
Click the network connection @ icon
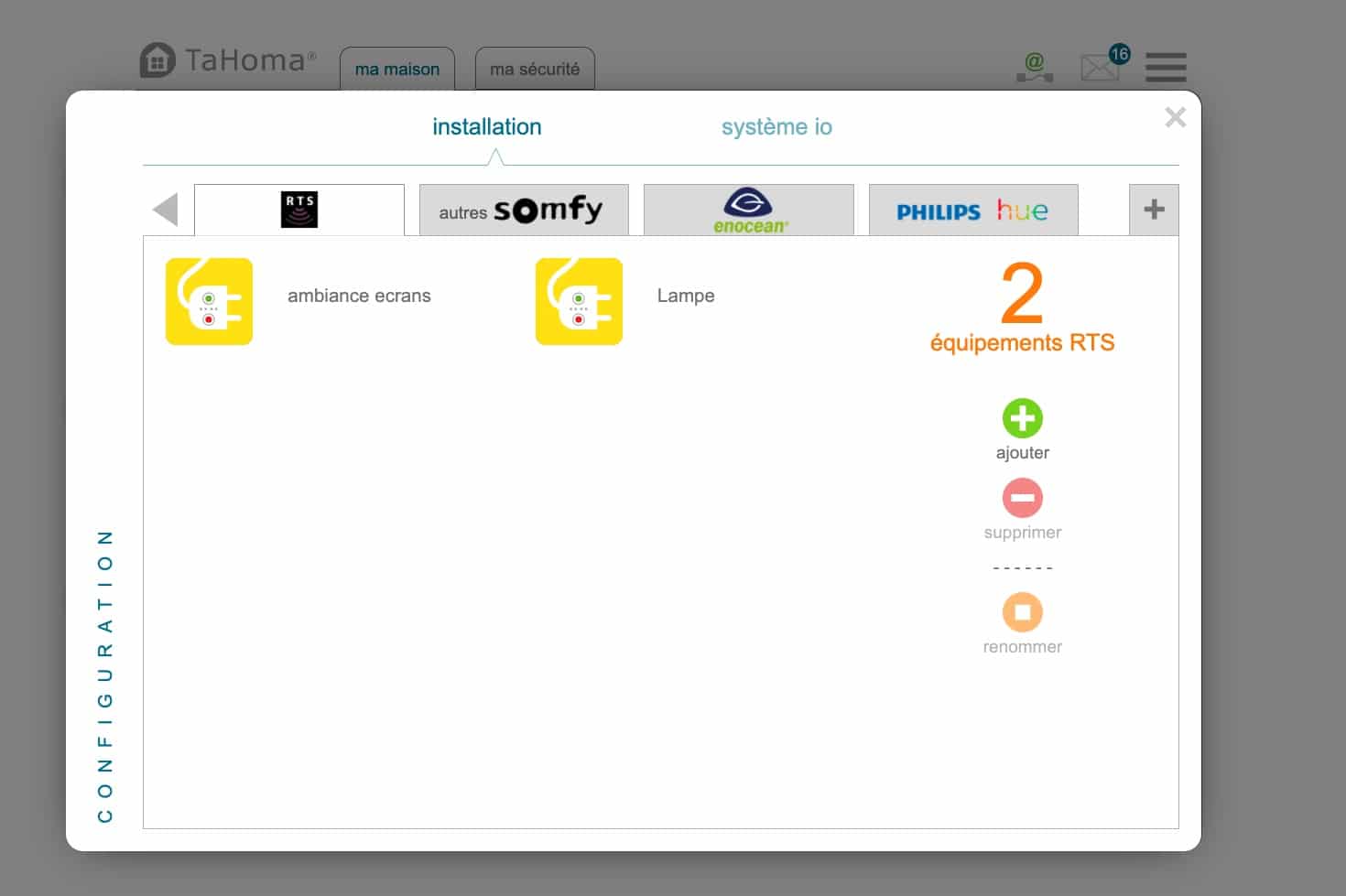tap(1035, 67)
